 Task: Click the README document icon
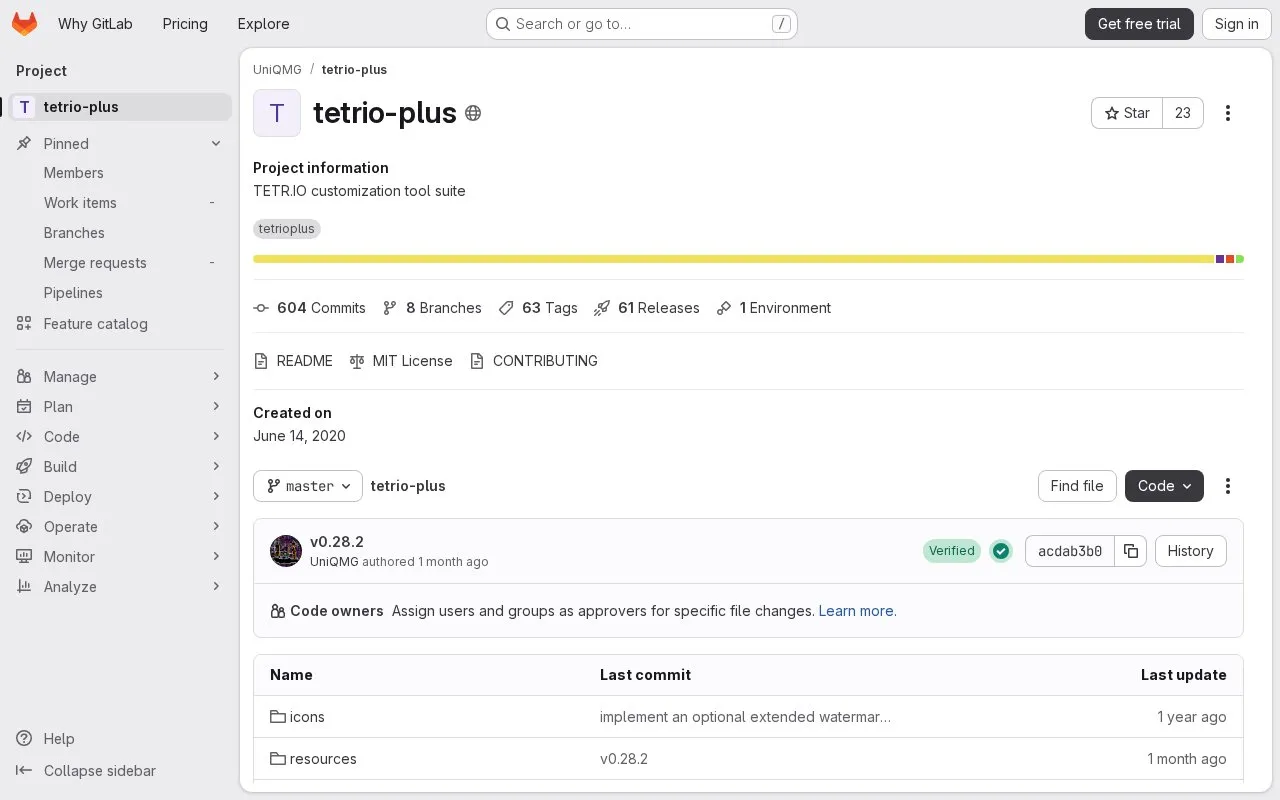(261, 361)
